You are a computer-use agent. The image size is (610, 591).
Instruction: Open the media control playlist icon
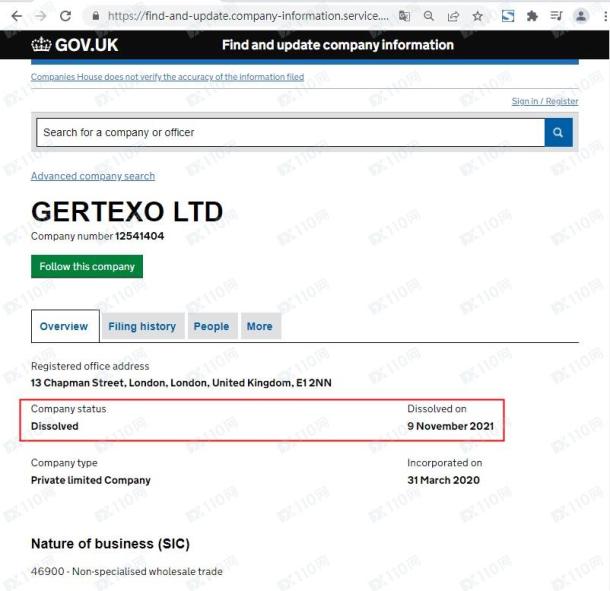tap(556, 16)
